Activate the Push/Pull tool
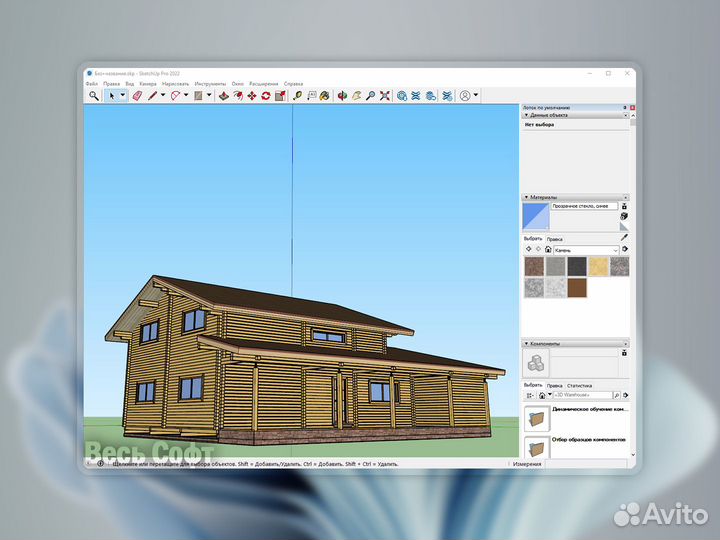Image resolution: width=720 pixels, height=540 pixels. tap(224, 96)
